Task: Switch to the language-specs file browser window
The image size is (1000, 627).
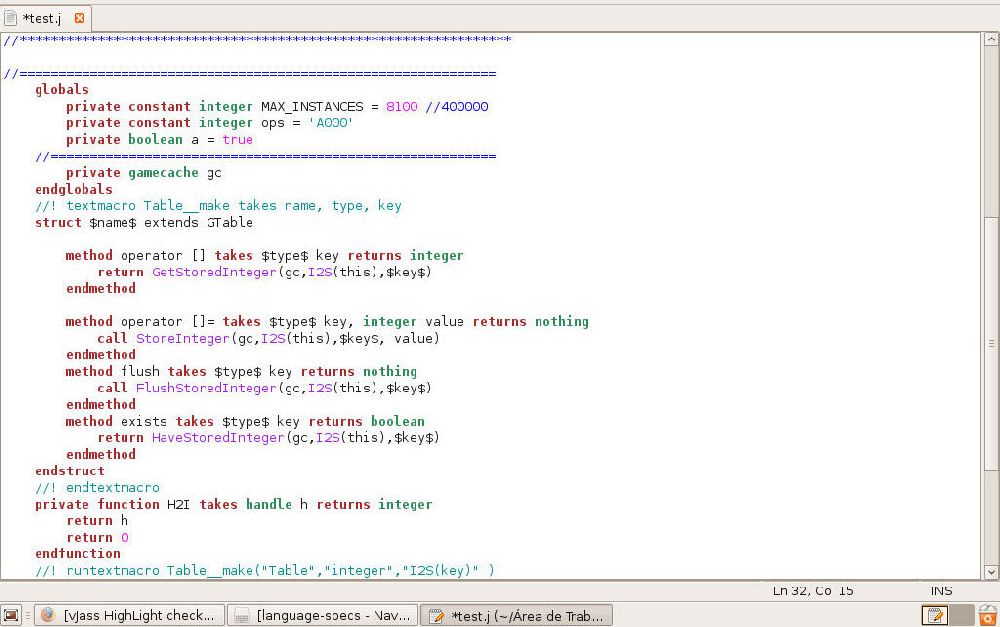Action: pos(323,616)
